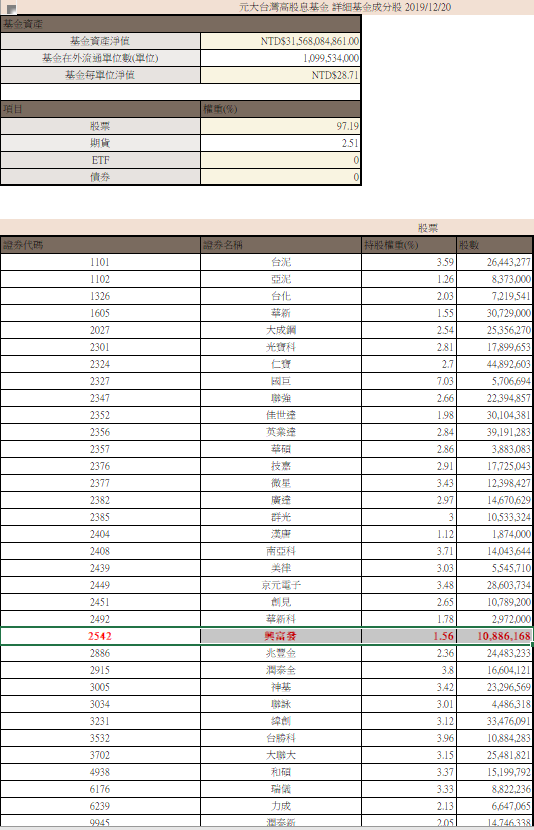Viewport: 534px width, 830px height.
Task: Select the futures weight value 2.51
Action: [x=350, y=143]
